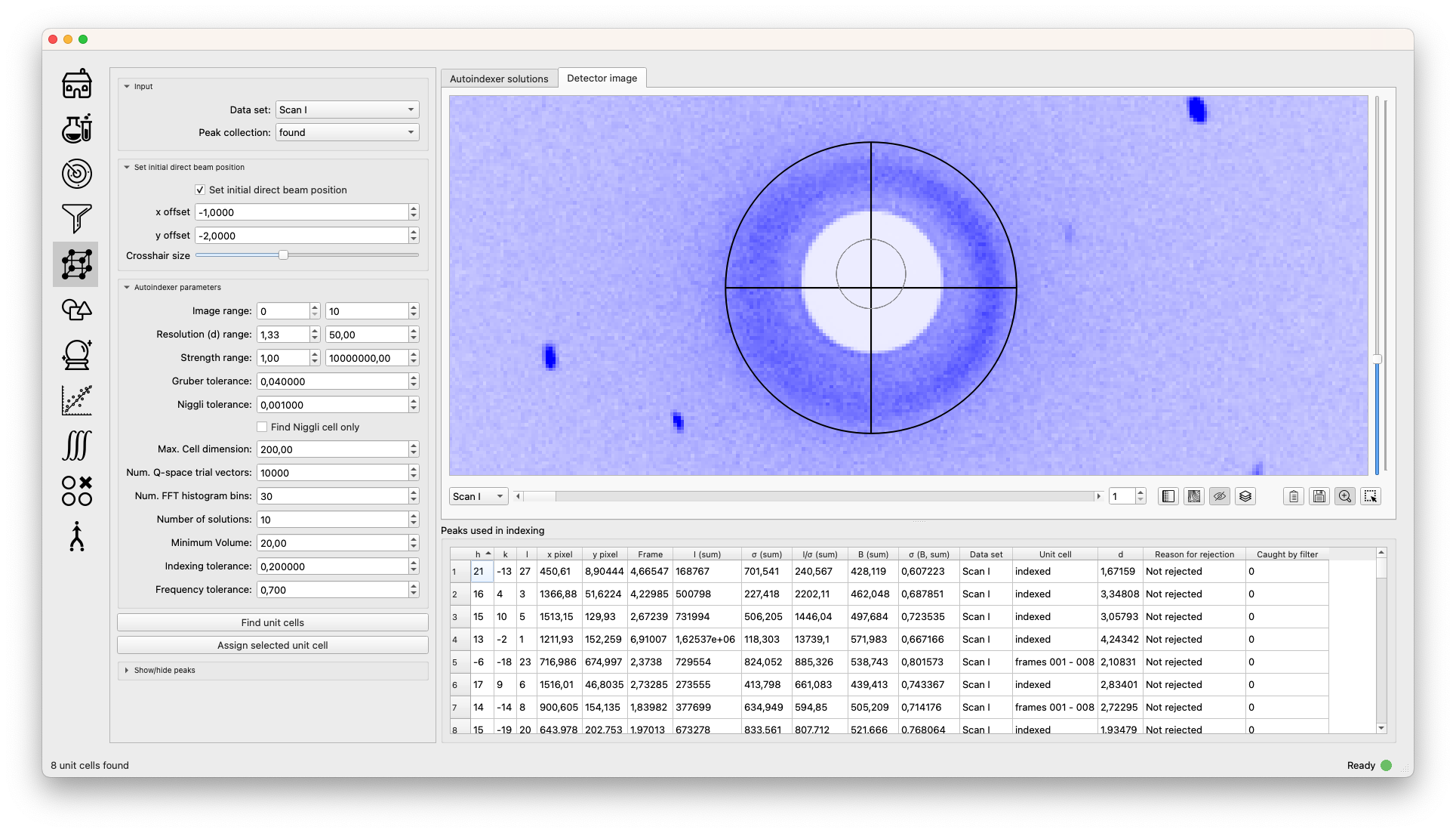Open the filter funnel icon in the sidebar
1456x833 pixels.
click(76, 219)
